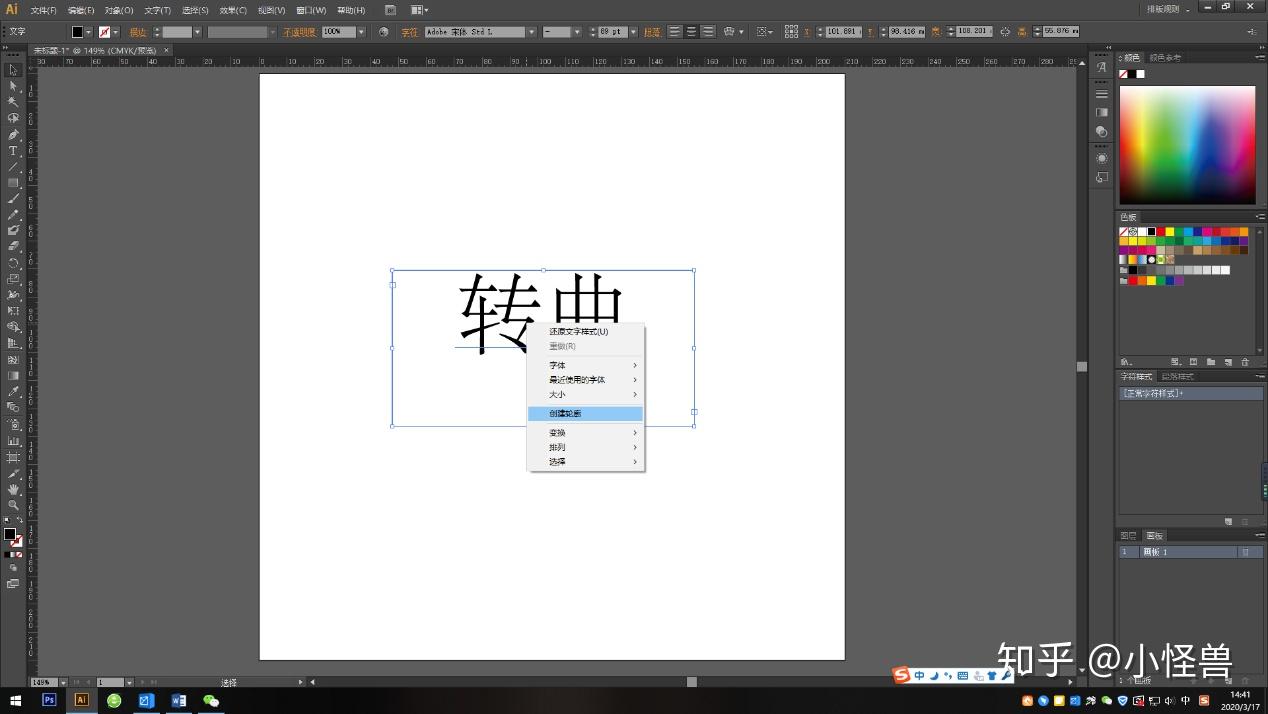This screenshot has width=1268, height=714.
Task: Choose 还原文字样式(U) in context menu
Action: [586, 331]
